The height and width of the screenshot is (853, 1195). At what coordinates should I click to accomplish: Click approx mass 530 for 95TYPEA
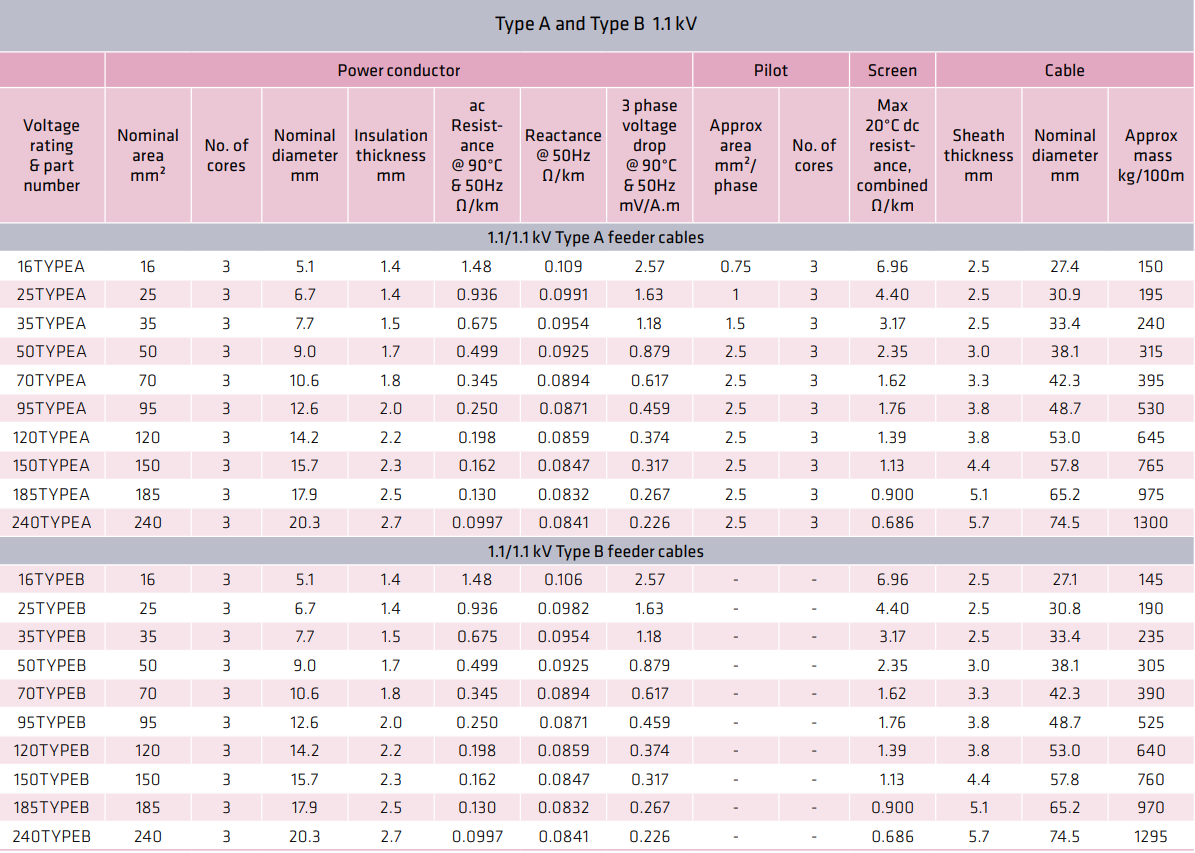1151,409
